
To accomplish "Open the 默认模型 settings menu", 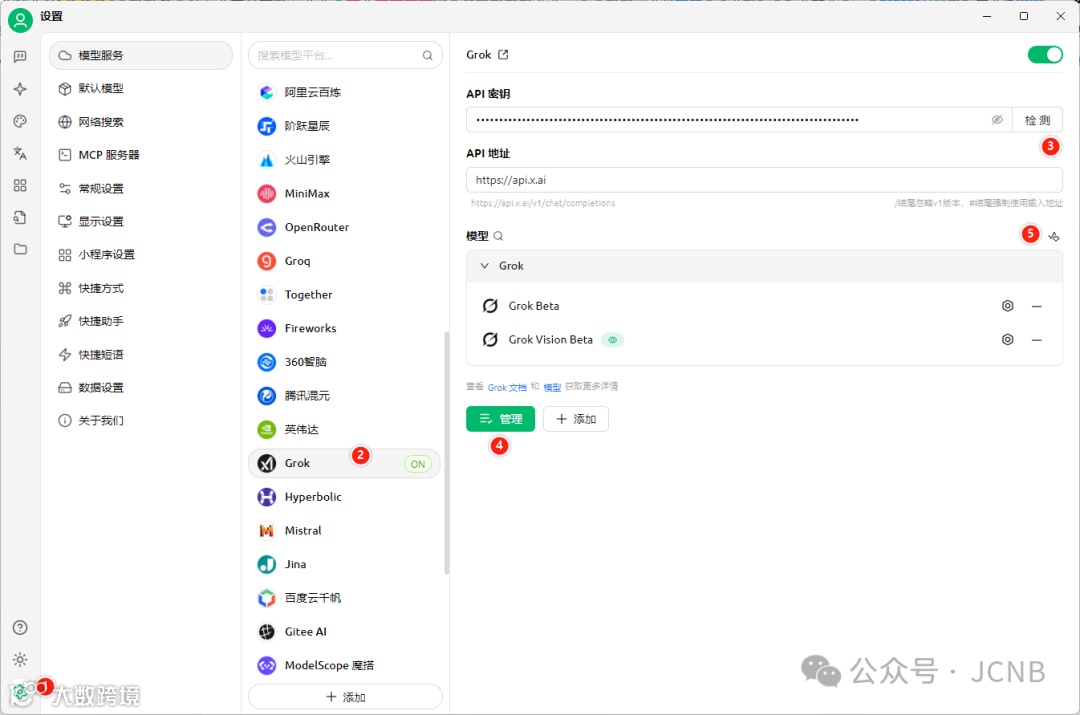I will tap(141, 88).
